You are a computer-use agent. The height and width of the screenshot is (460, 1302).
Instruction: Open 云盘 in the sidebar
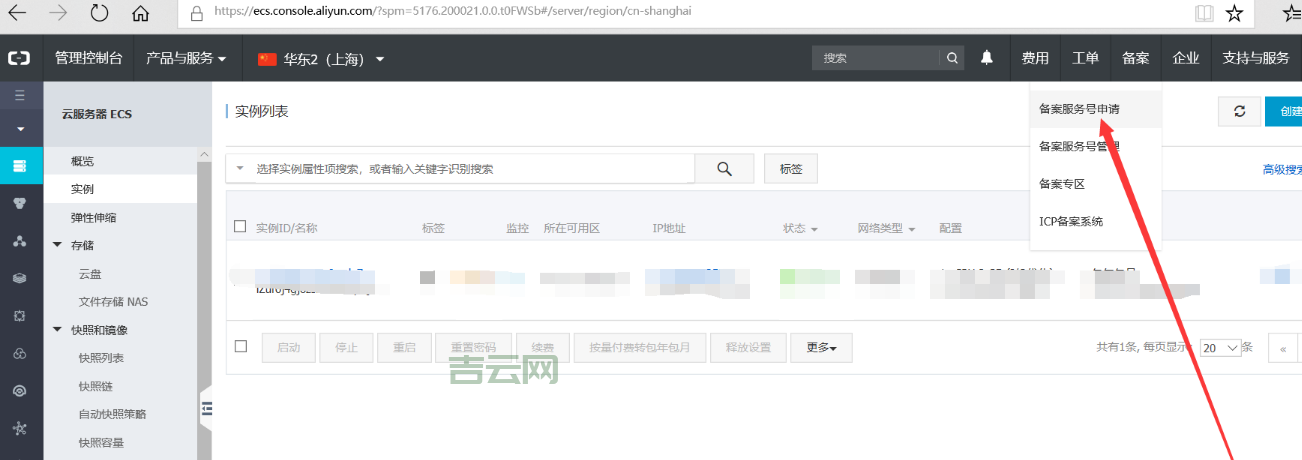(90, 273)
